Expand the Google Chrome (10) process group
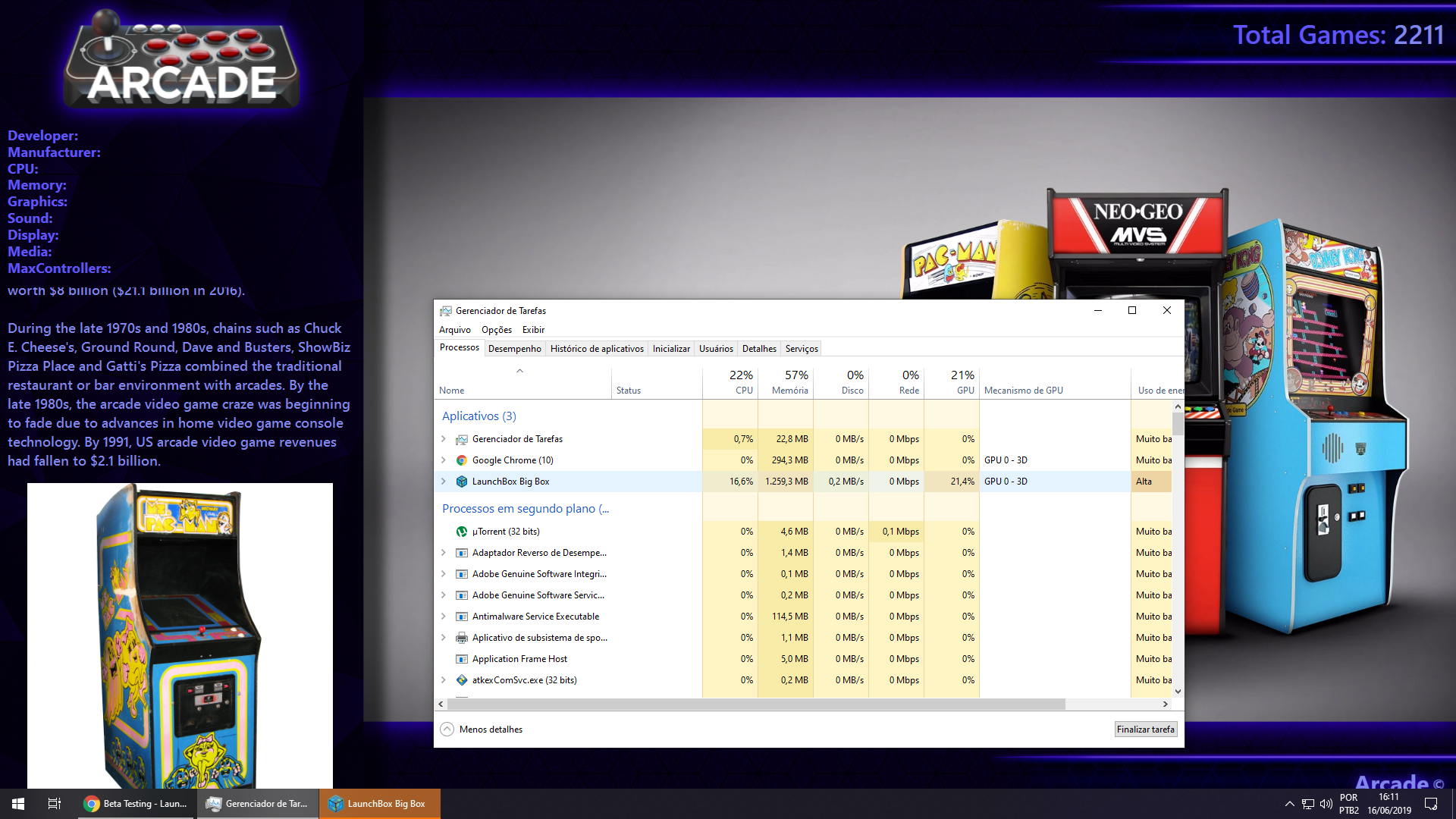Image resolution: width=1456 pixels, height=819 pixels. 444,460
